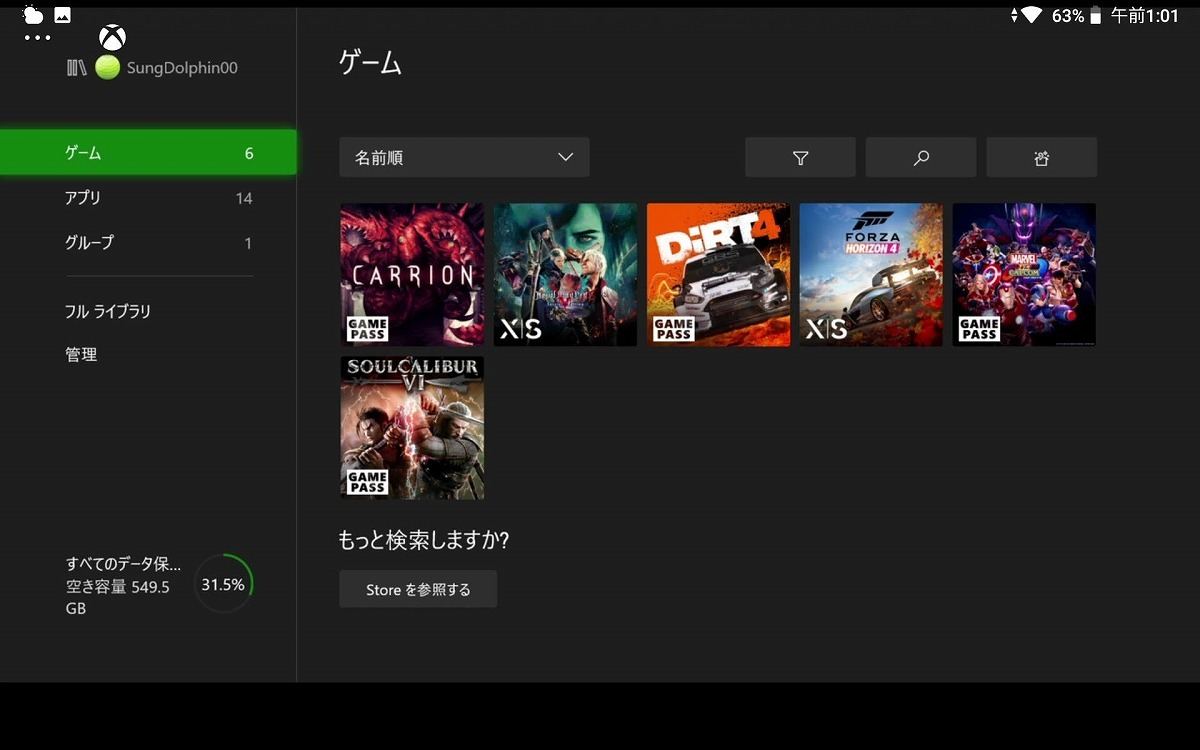Click the もっと検索しますか? text

[424, 540]
